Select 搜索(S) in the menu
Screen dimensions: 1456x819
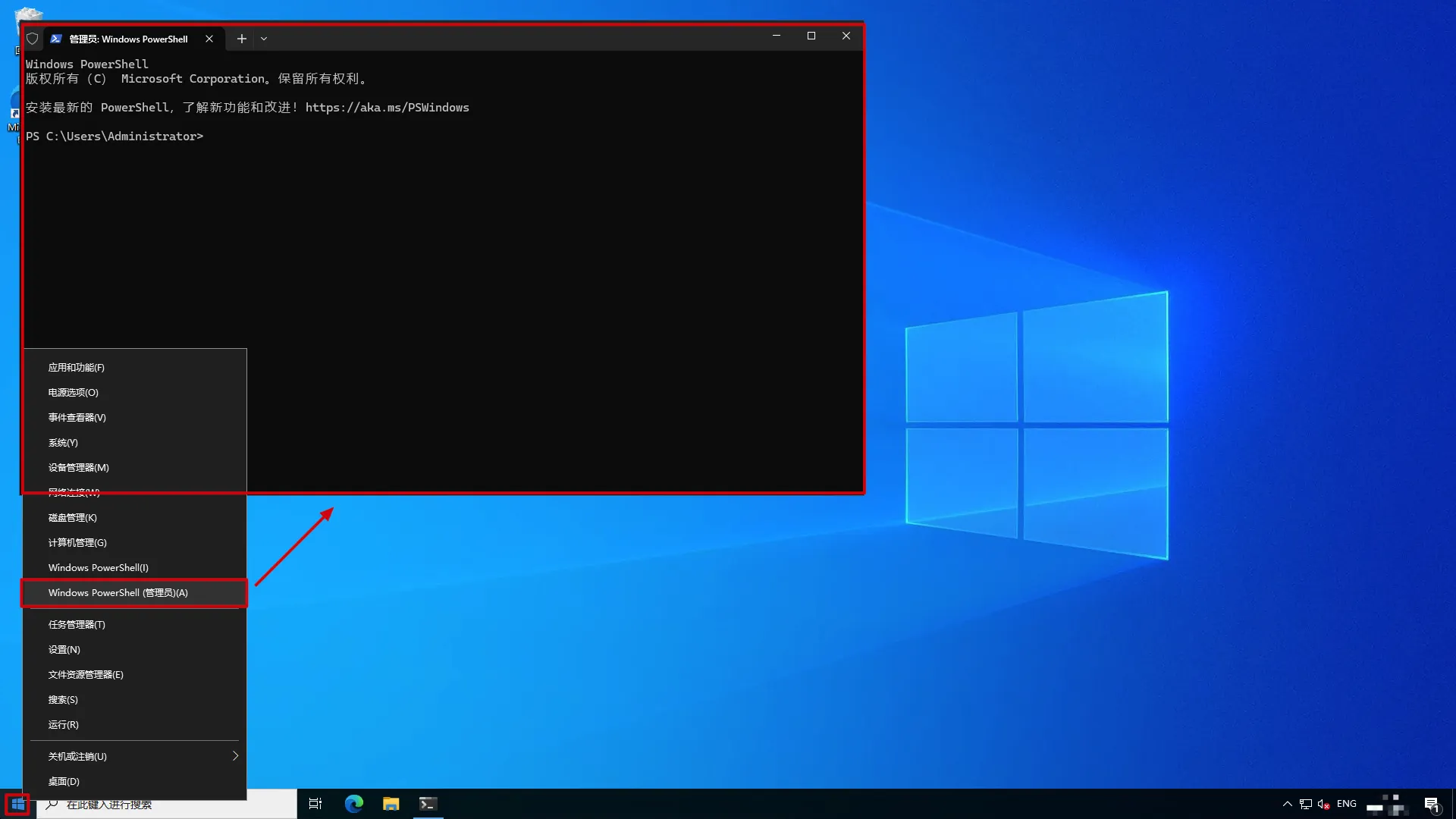pos(135,700)
